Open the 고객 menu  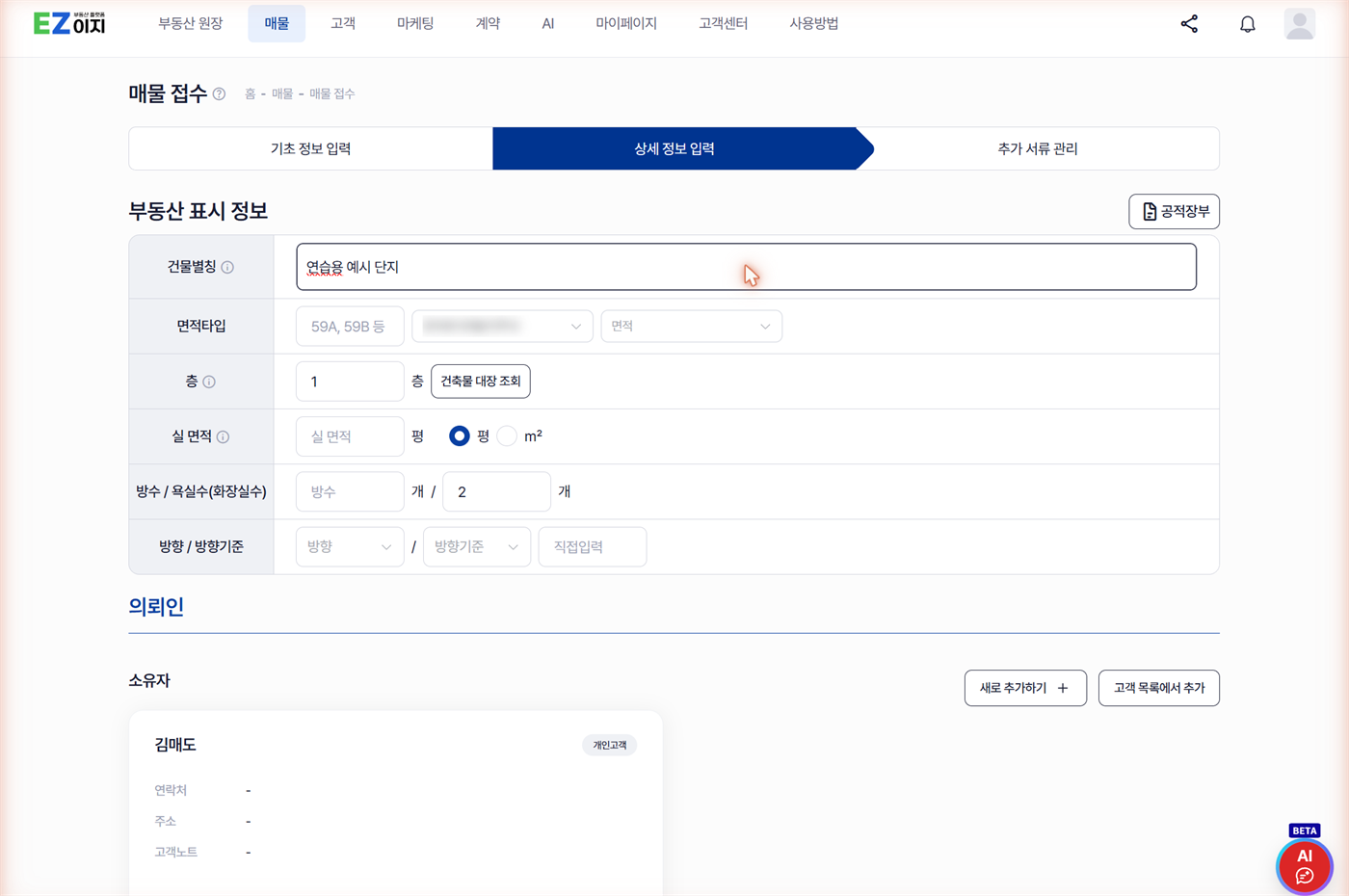tap(343, 23)
